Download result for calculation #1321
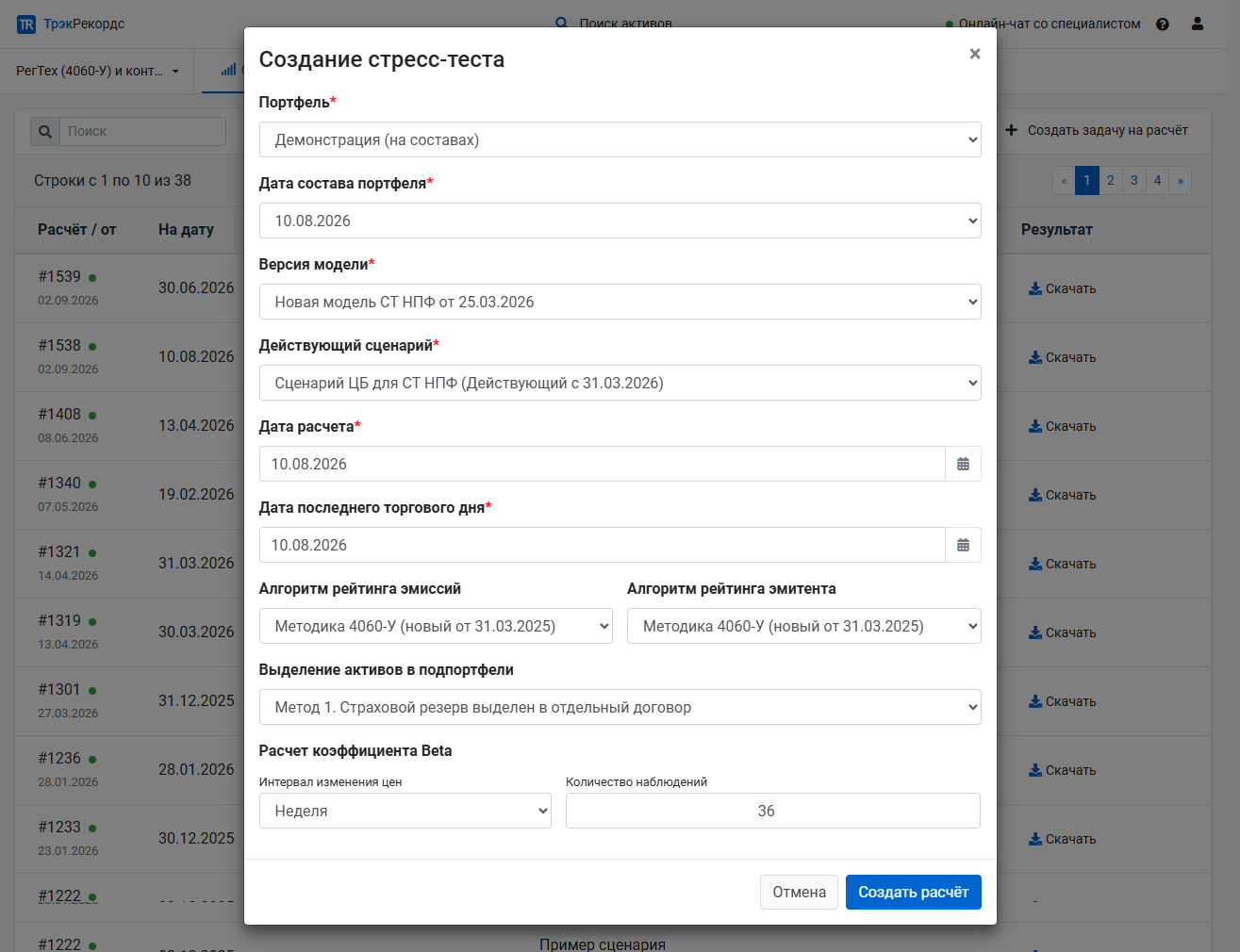This screenshot has height=952, width=1240. [1062, 564]
